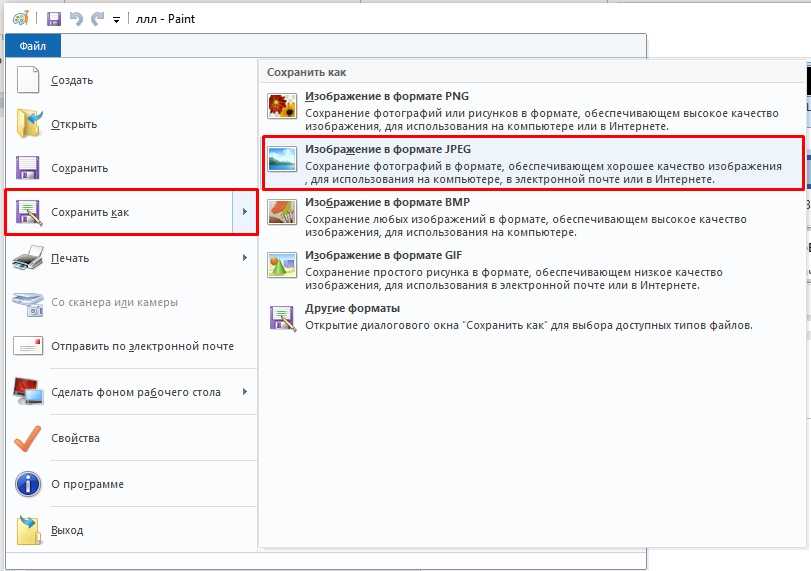Expand the Сохранить как submenu arrow
Image resolution: width=811 pixels, height=571 pixels.
click(245, 212)
